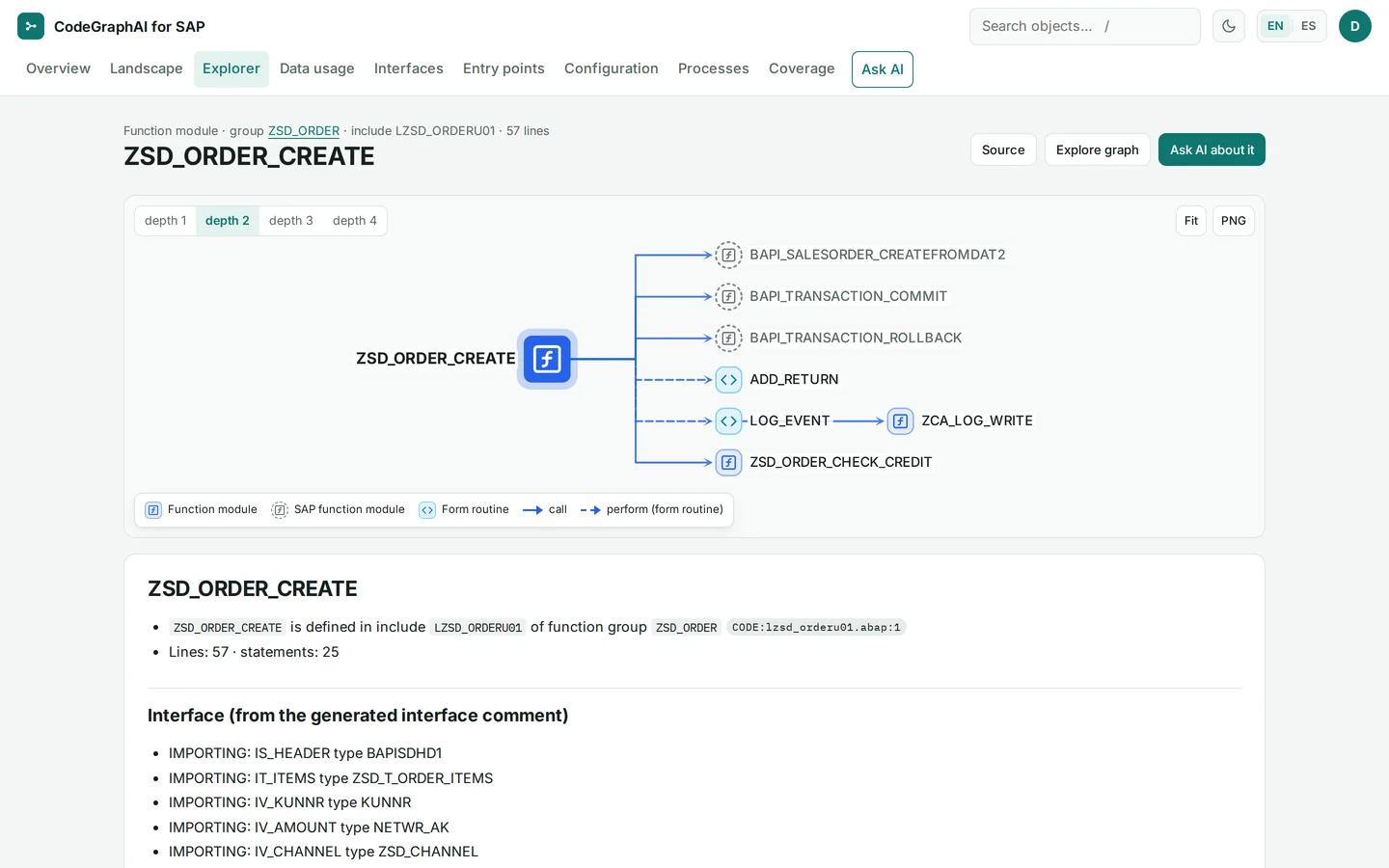Click Function module legend icon
This screenshot has width=1389, height=868.
153,510
